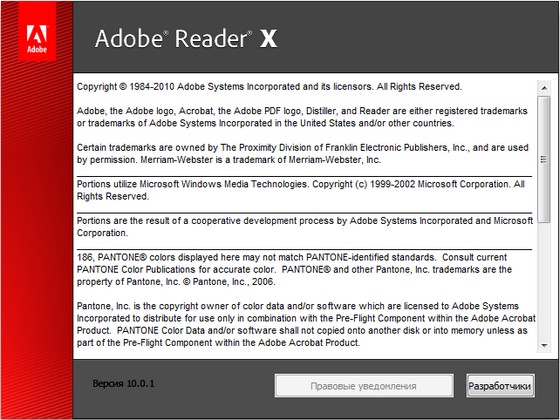Click the Правовые уведомления button
This screenshot has height=420, width=560.
pos(364,386)
